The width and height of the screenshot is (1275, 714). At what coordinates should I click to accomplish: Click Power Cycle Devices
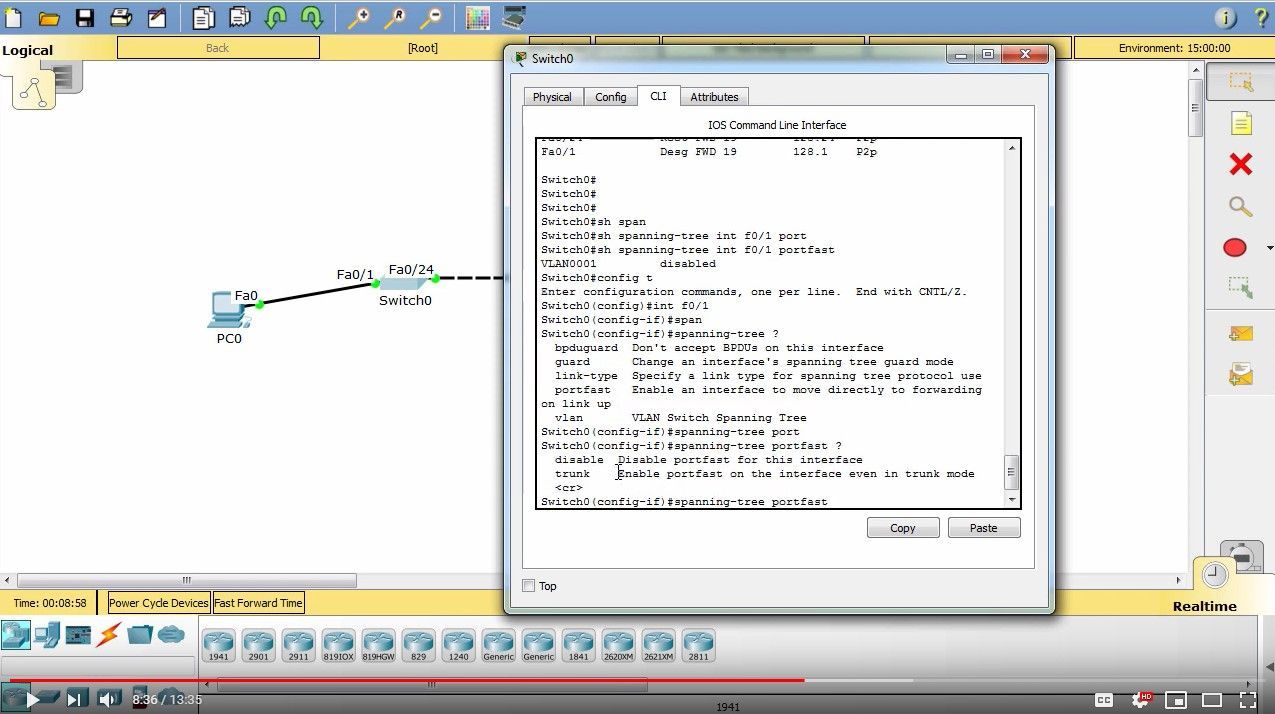pos(159,603)
